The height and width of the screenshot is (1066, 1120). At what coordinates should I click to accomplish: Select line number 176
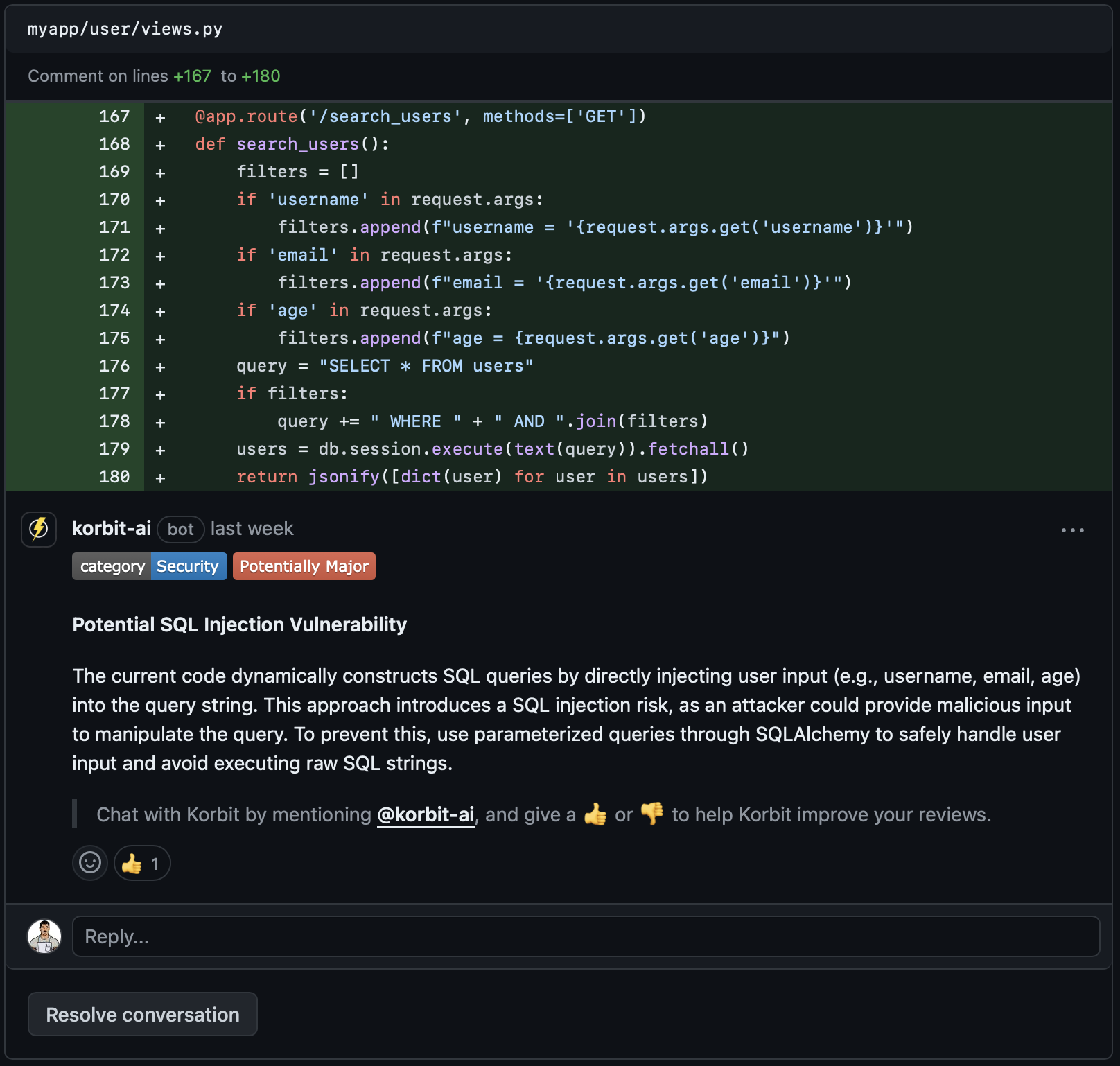(114, 366)
